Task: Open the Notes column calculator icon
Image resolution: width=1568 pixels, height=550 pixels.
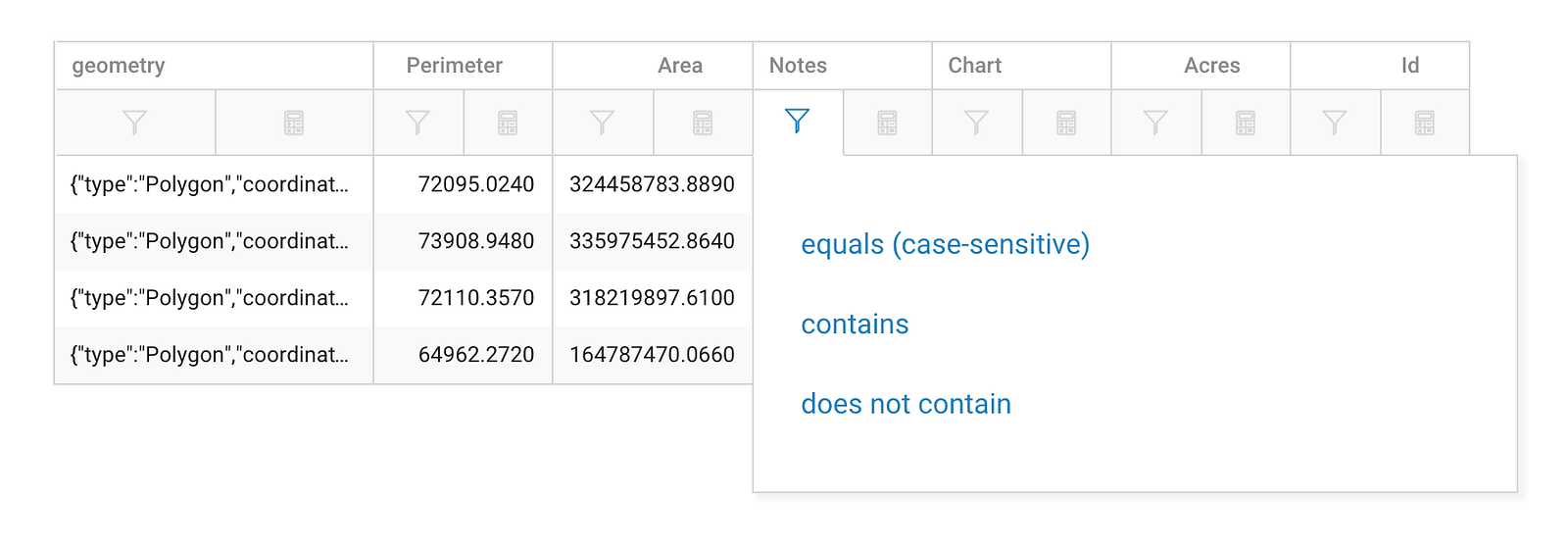Action: pos(887,123)
